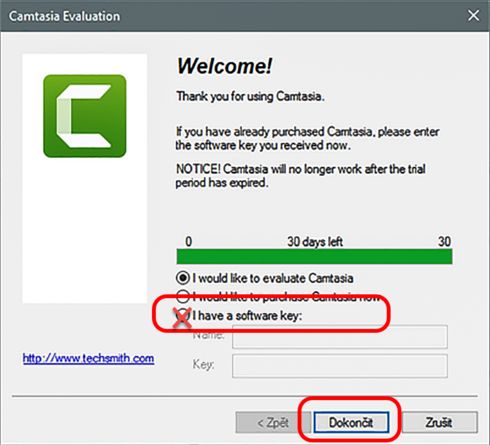The width and height of the screenshot is (490, 445).
Task: Choose "I have a software key" radio button
Action: coord(183,315)
